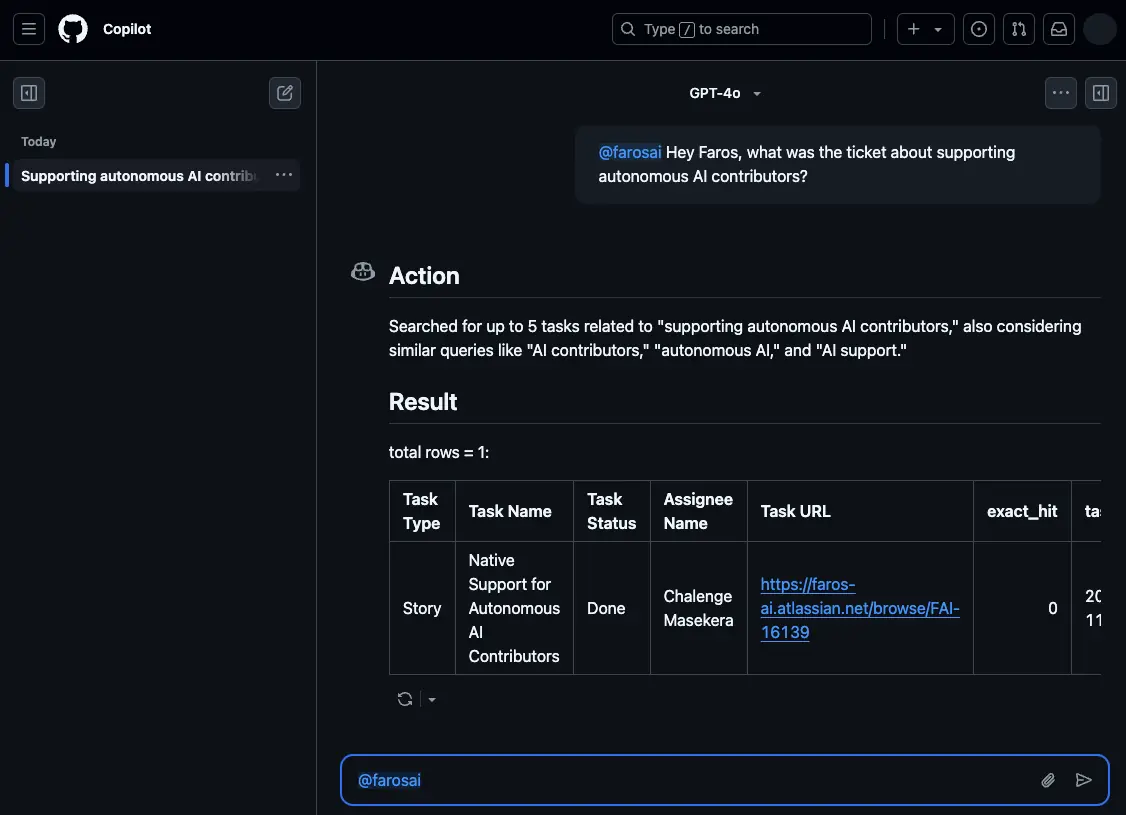This screenshot has width=1126, height=815.
Task: Collapse the conversation sidebar
Action: pyautogui.click(x=28, y=92)
